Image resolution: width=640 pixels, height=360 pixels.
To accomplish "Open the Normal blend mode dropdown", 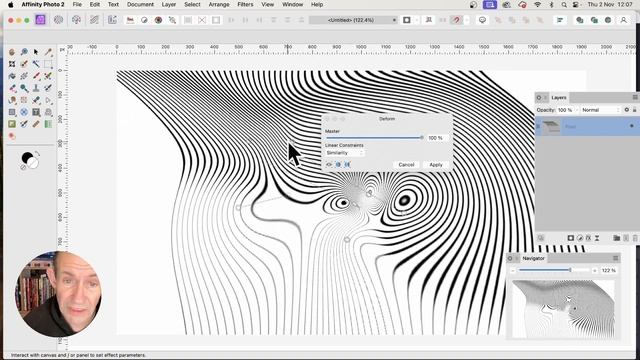I will point(601,110).
